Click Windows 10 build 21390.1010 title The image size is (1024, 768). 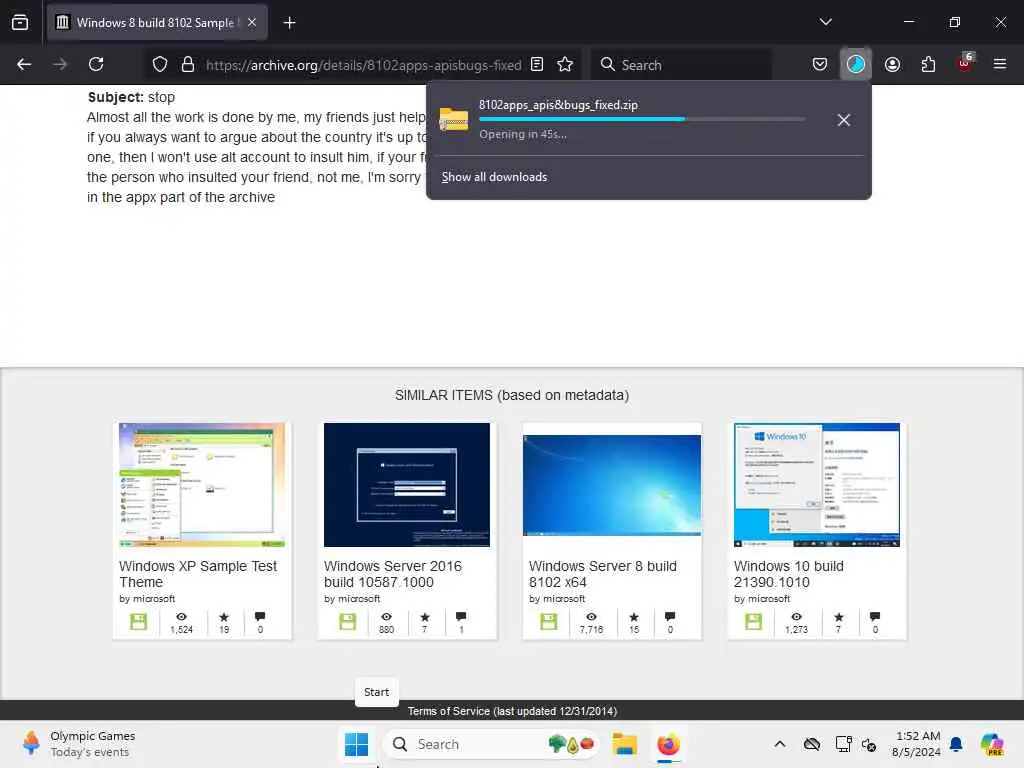[x=788, y=574]
